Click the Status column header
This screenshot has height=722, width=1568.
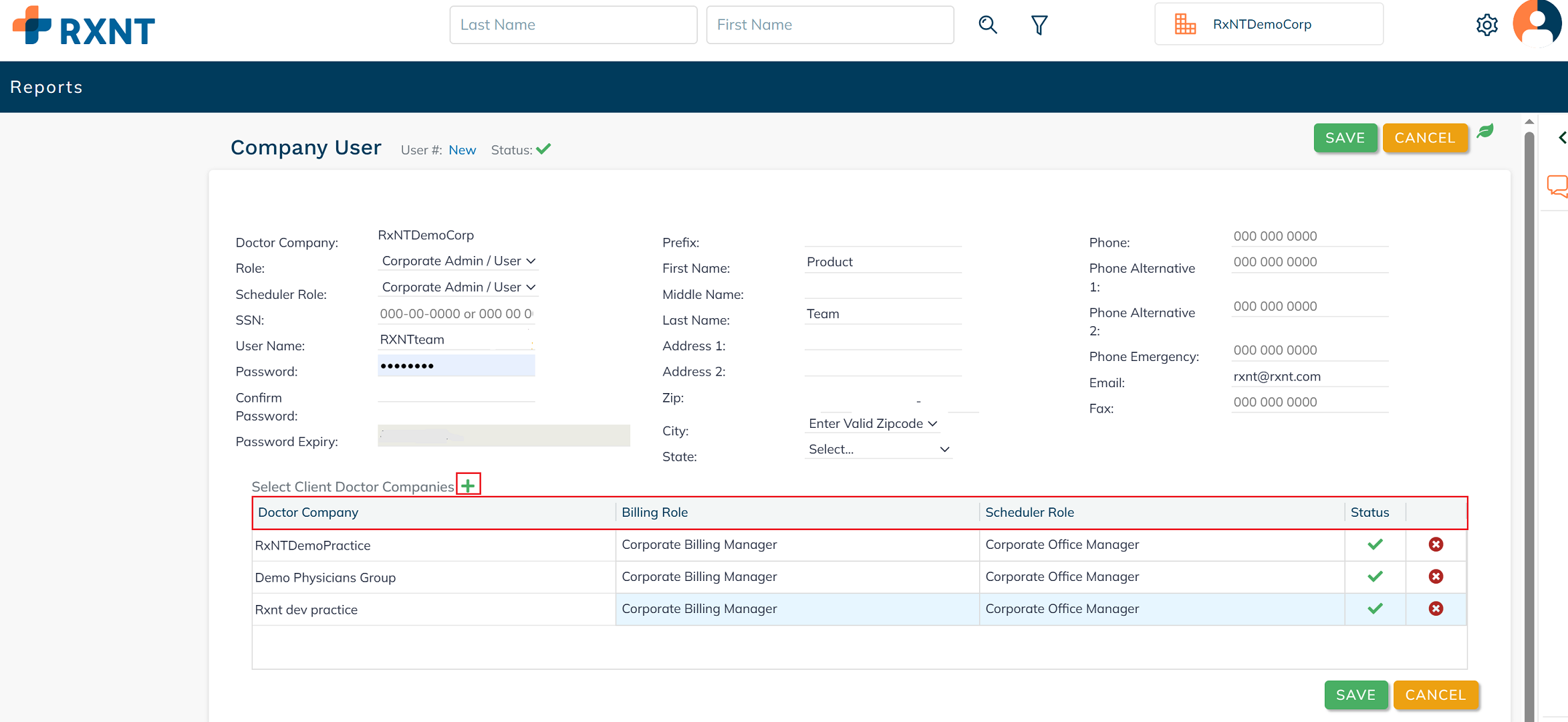(x=1376, y=513)
